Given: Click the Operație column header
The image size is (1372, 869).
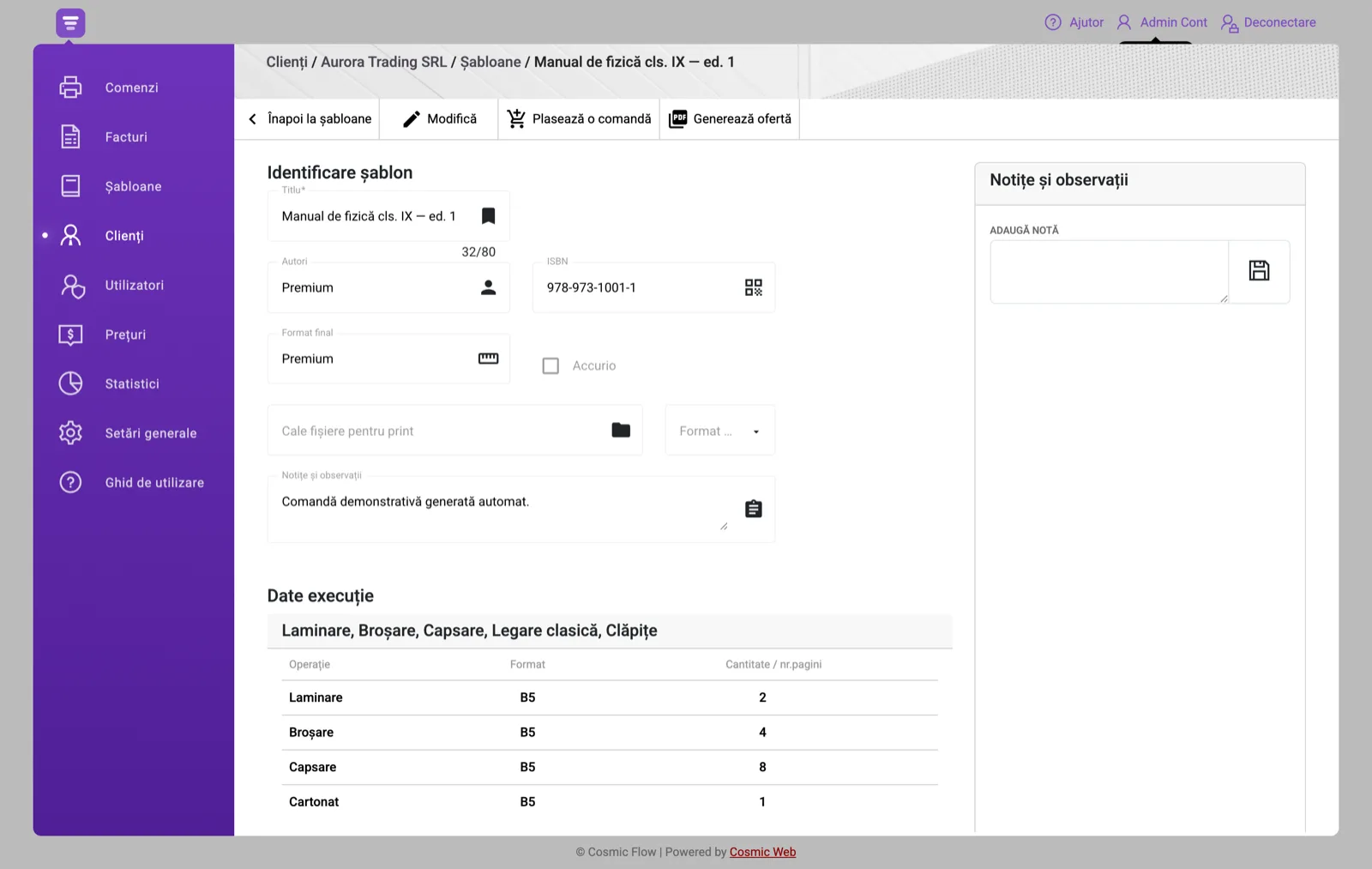Looking at the screenshot, I should point(310,665).
